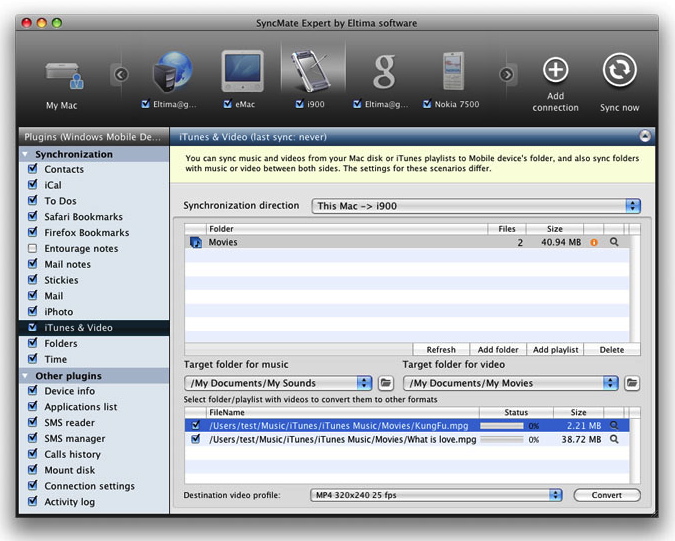Uncheck the What is love.mpg checkbox
Screen dimensions: 675x541
tap(196, 439)
